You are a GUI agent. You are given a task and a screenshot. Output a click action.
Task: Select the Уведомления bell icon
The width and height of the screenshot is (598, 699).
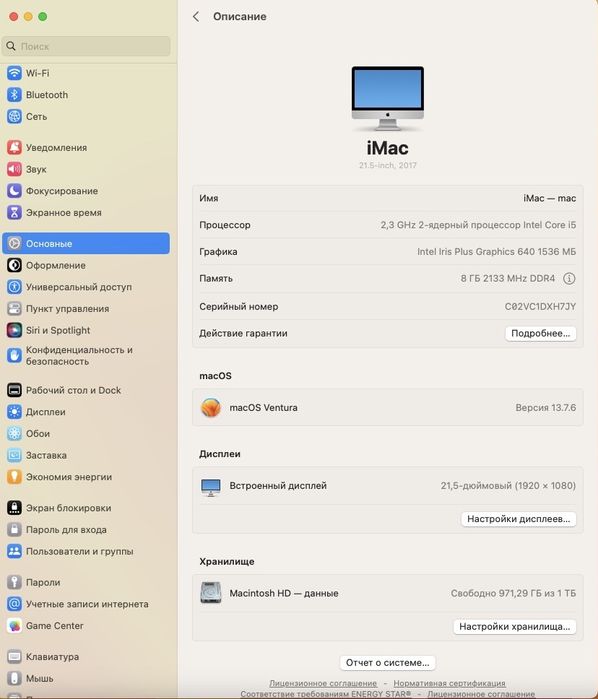[14, 148]
